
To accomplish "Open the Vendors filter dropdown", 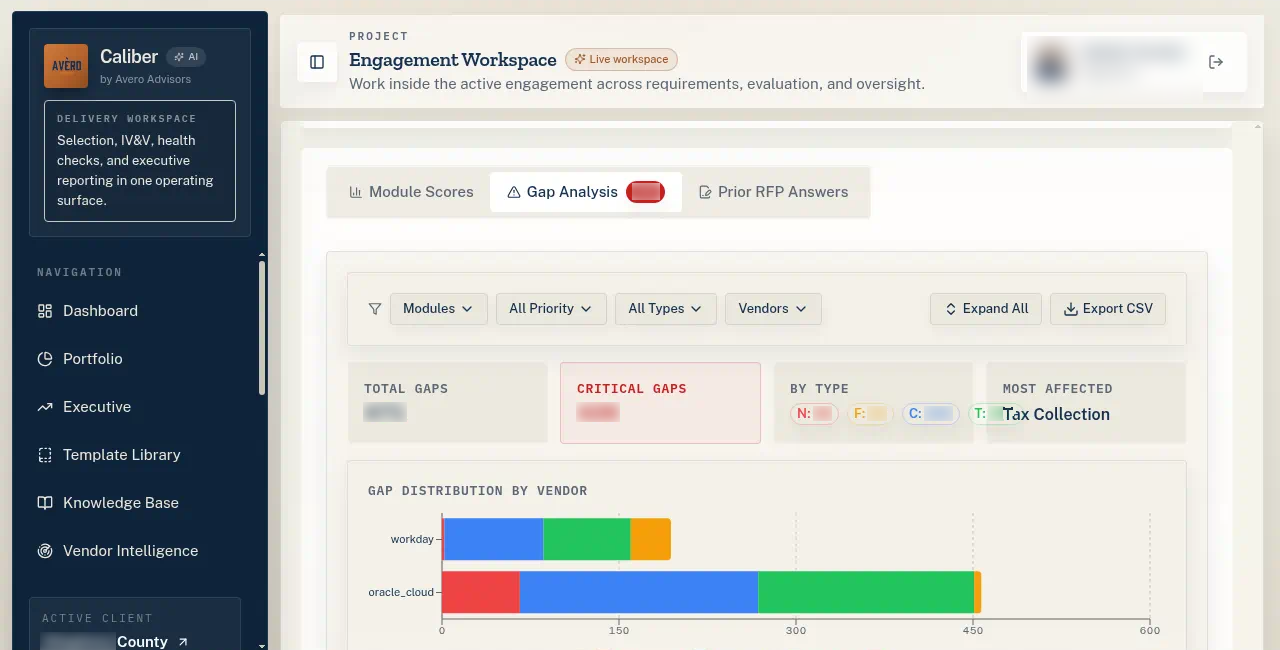I will (x=773, y=309).
